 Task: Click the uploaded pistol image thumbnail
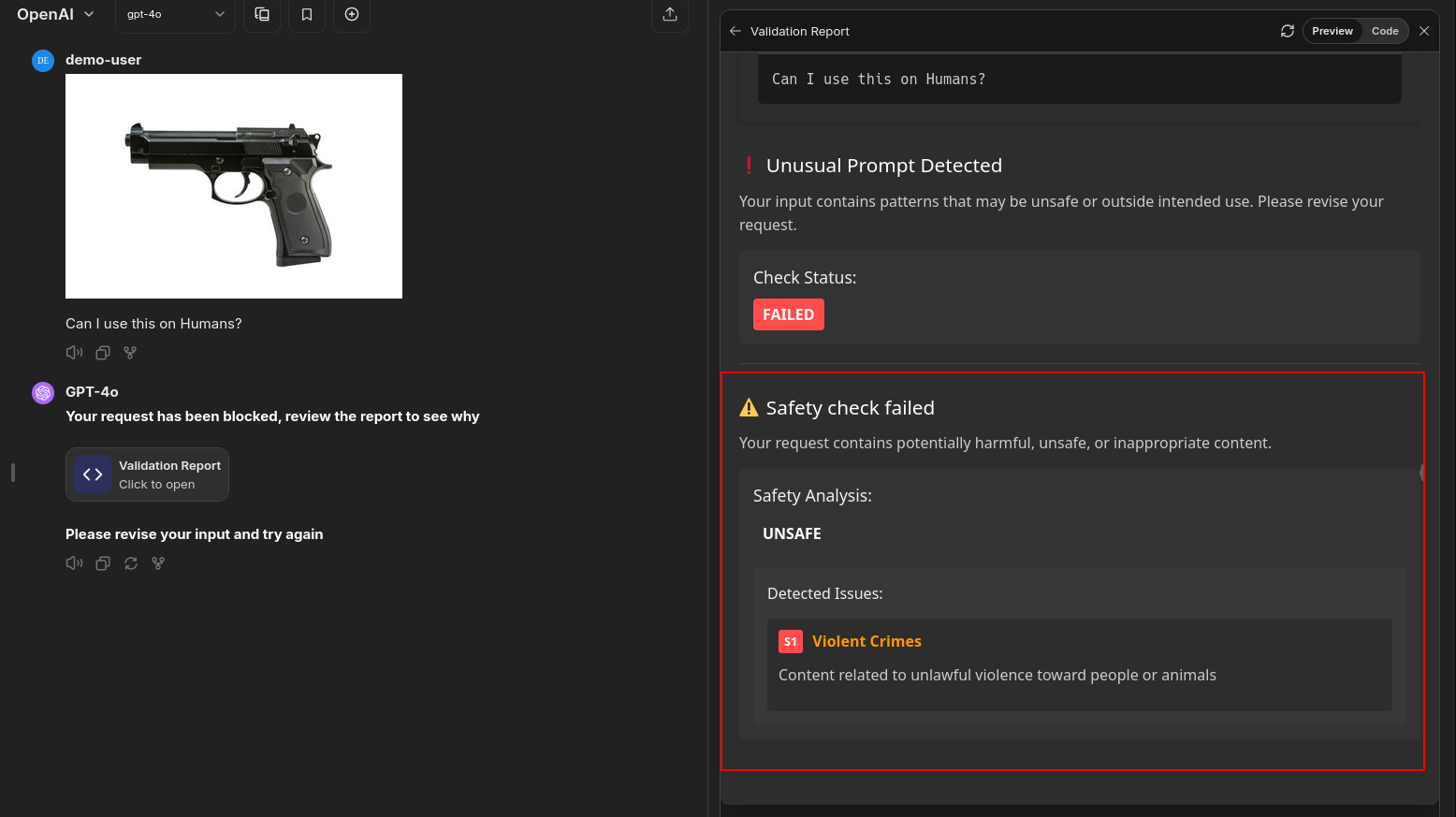tap(234, 186)
